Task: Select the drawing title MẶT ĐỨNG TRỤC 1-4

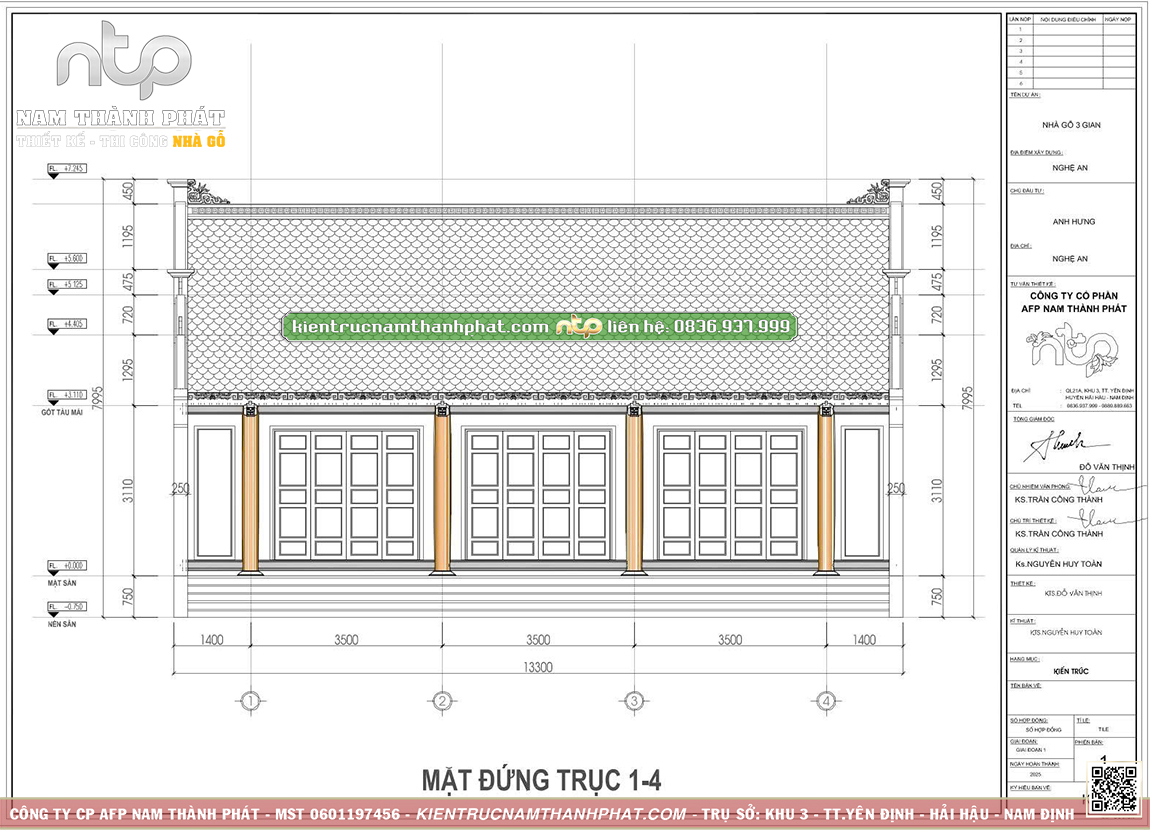Action: click(x=541, y=780)
